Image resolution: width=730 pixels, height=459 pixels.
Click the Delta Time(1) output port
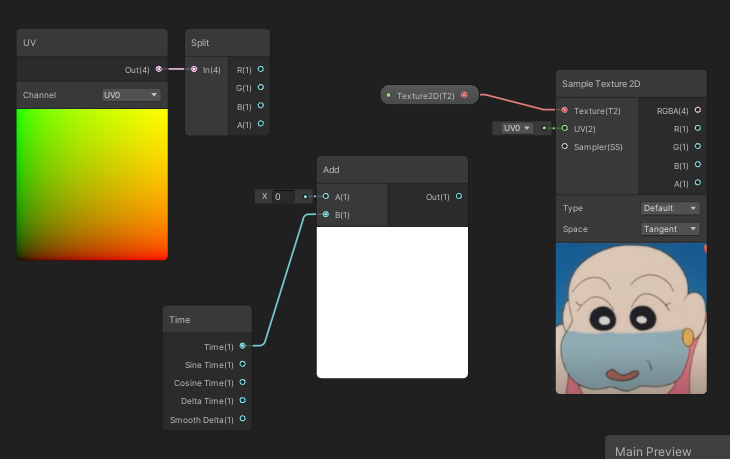click(243, 400)
